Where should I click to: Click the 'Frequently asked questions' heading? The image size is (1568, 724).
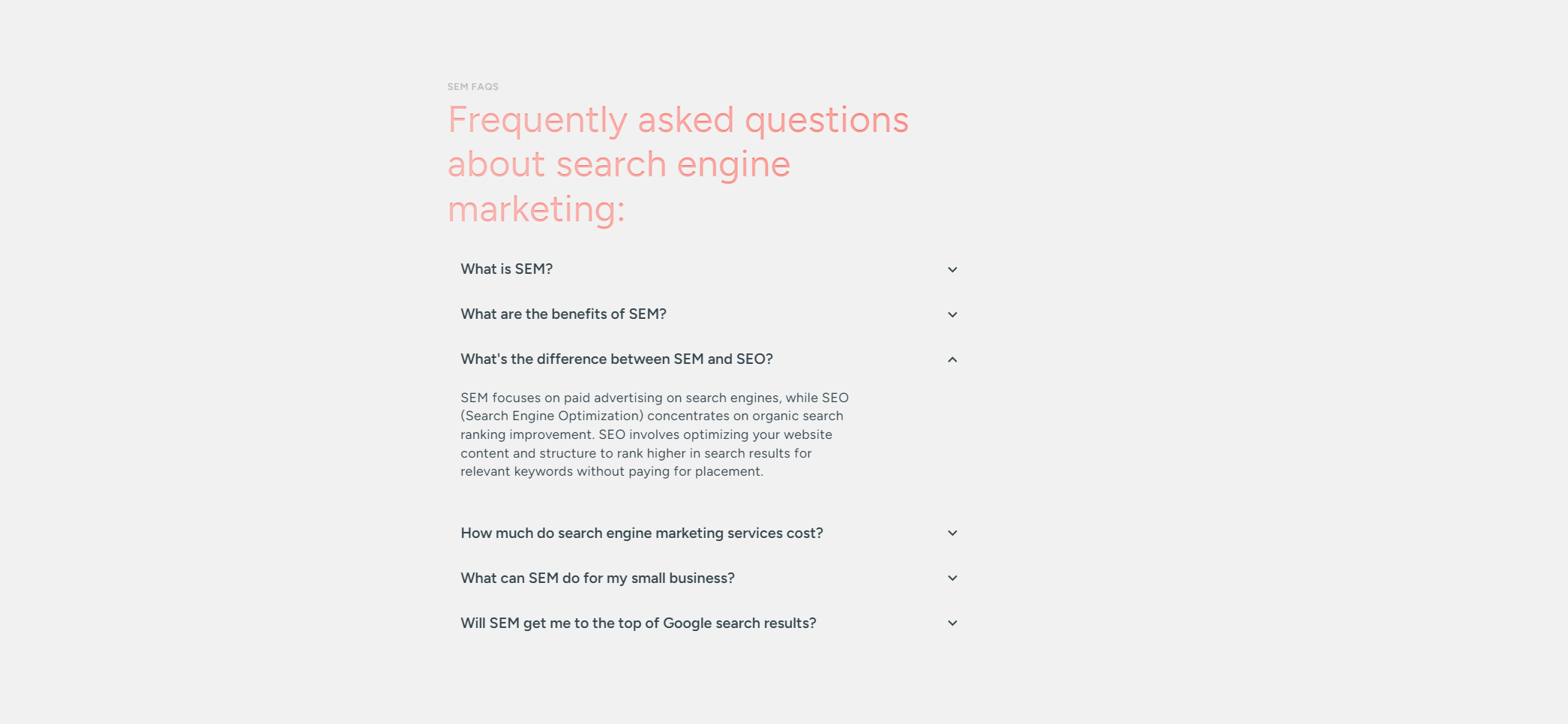(x=678, y=120)
